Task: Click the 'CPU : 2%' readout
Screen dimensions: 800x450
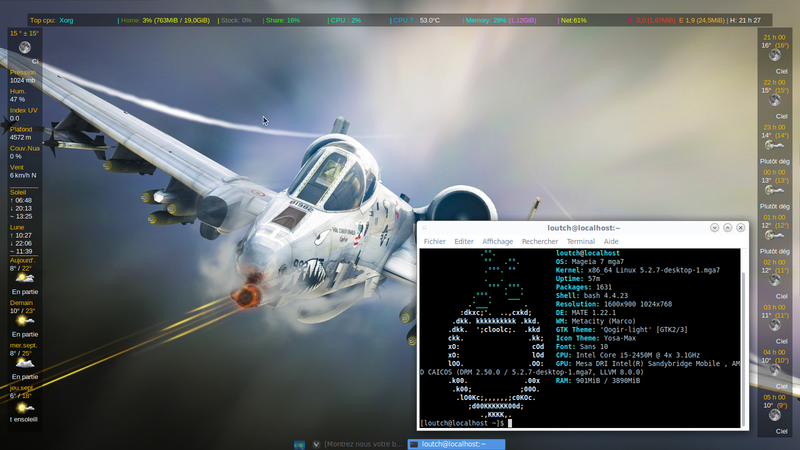Action: (x=345, y=20)
